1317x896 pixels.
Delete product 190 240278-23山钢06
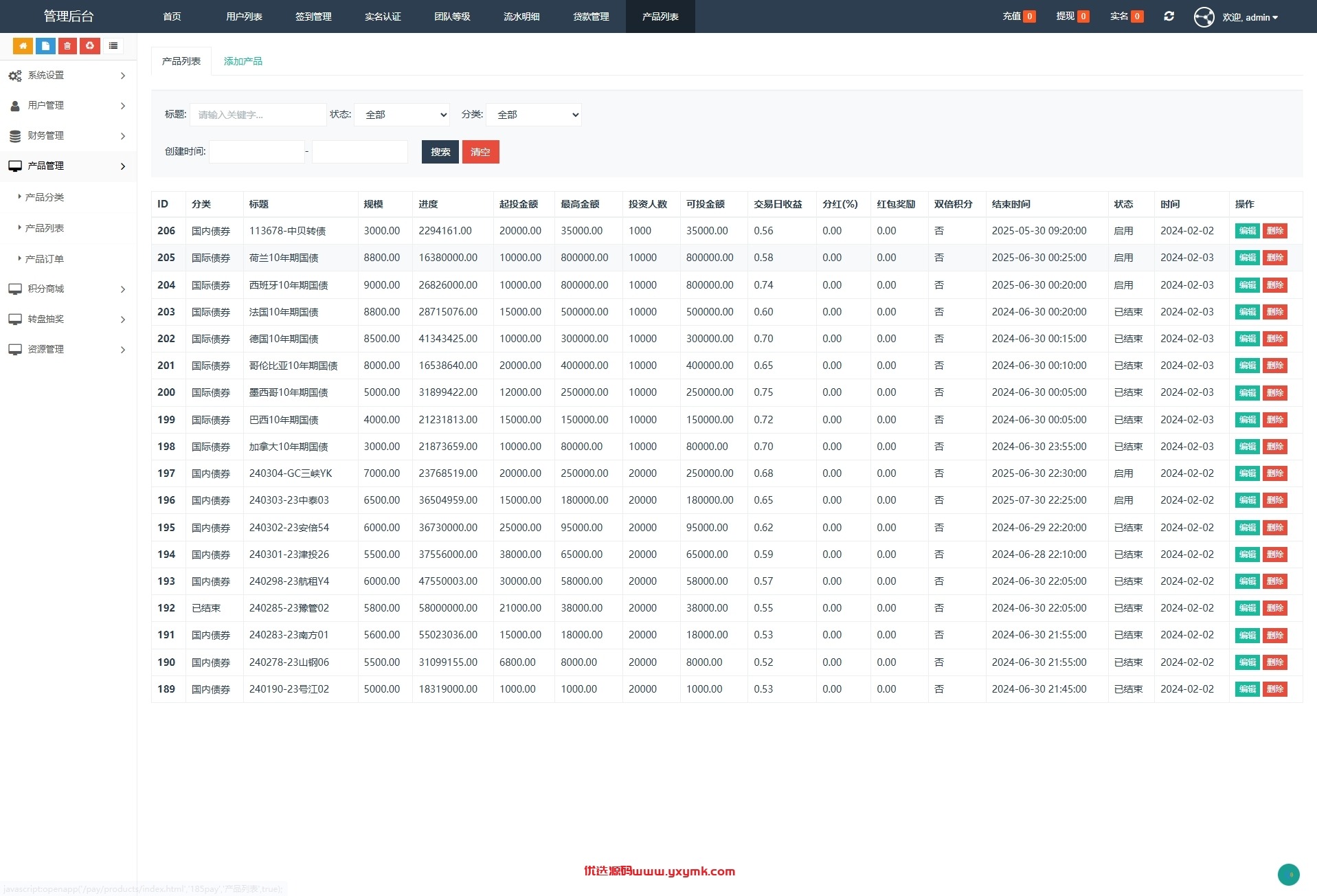(1275, 662)
